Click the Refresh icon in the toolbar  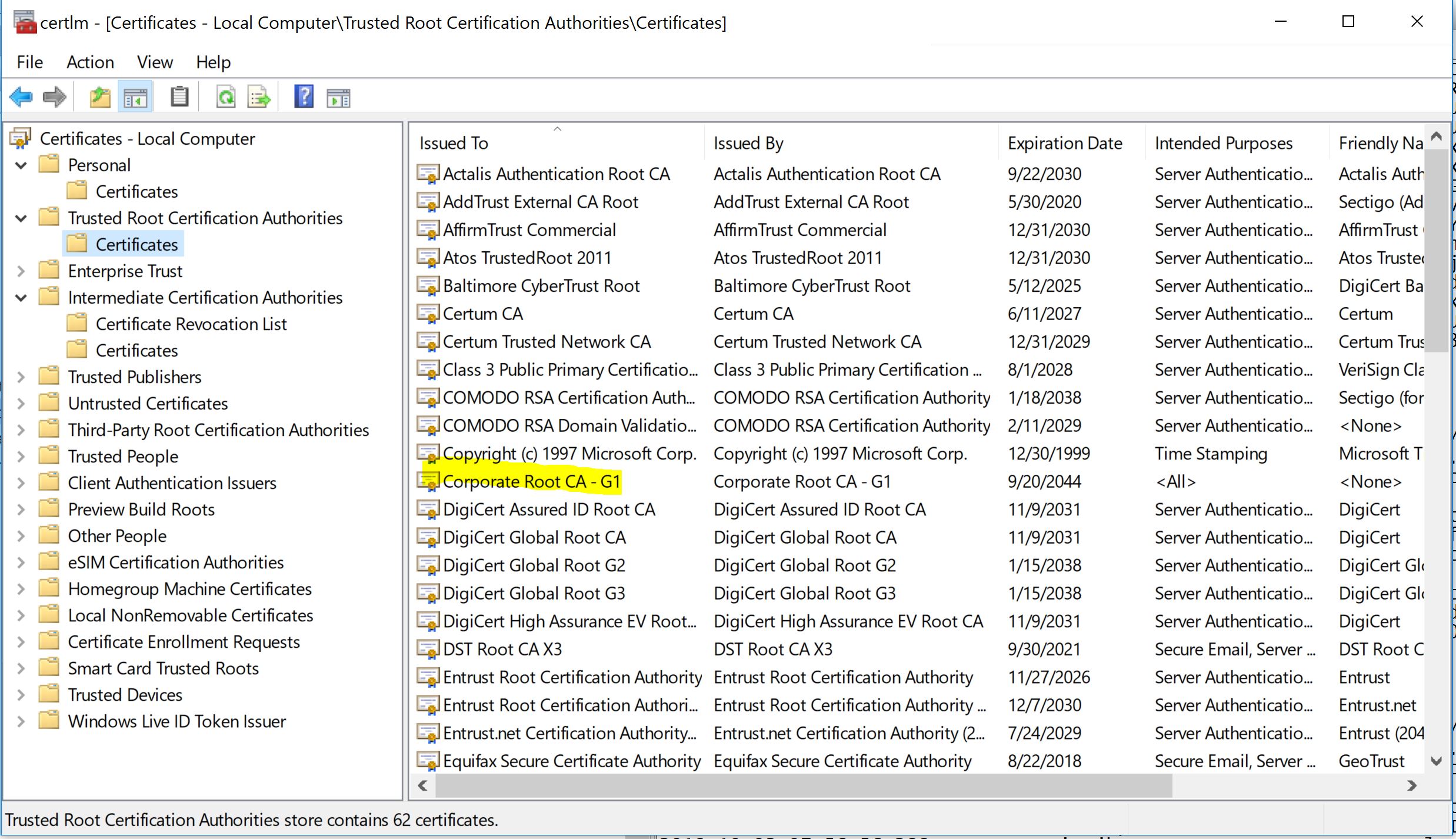coord(226,96)
